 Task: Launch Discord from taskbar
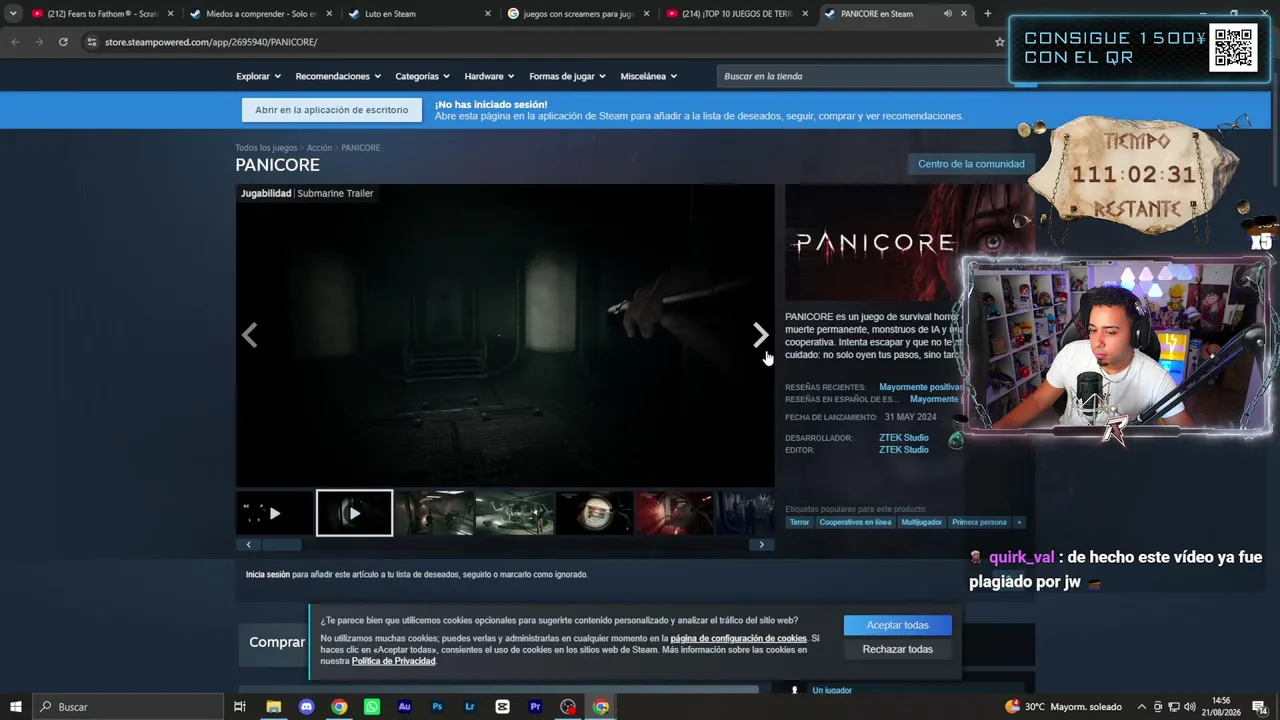click(x=306, y=707)
